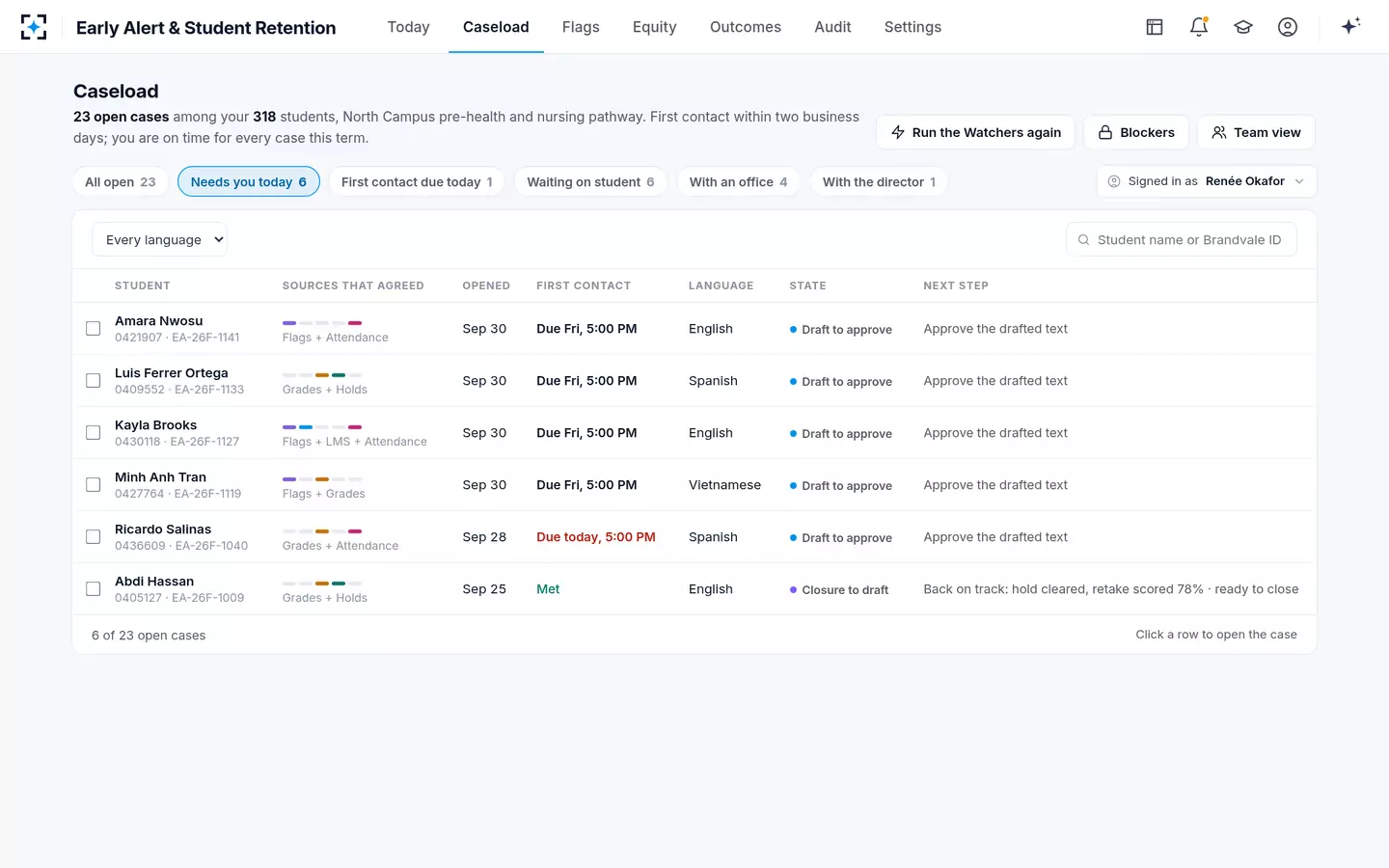Switch to the Audit tab
The image size is (1389, 868).
pos(832,27)
